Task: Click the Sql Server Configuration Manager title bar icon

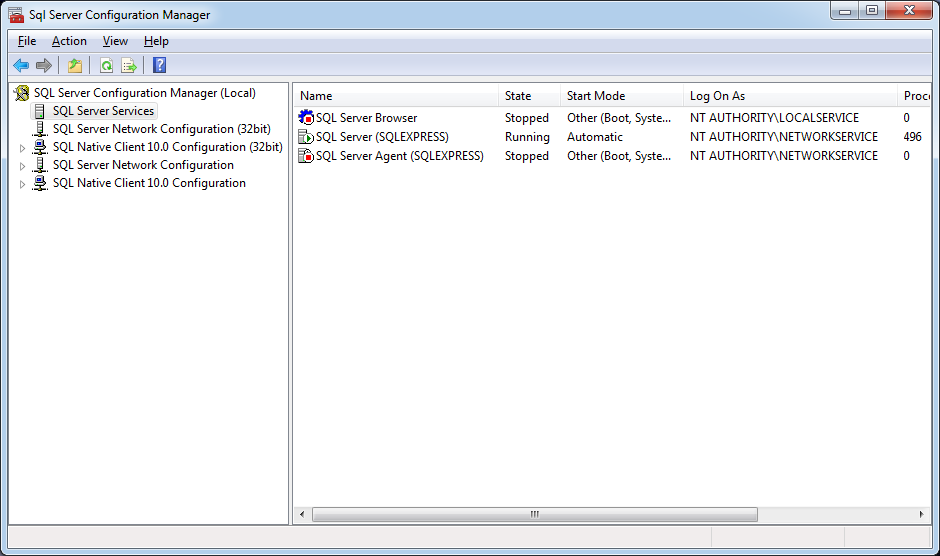Action: (x=16, y=14)
